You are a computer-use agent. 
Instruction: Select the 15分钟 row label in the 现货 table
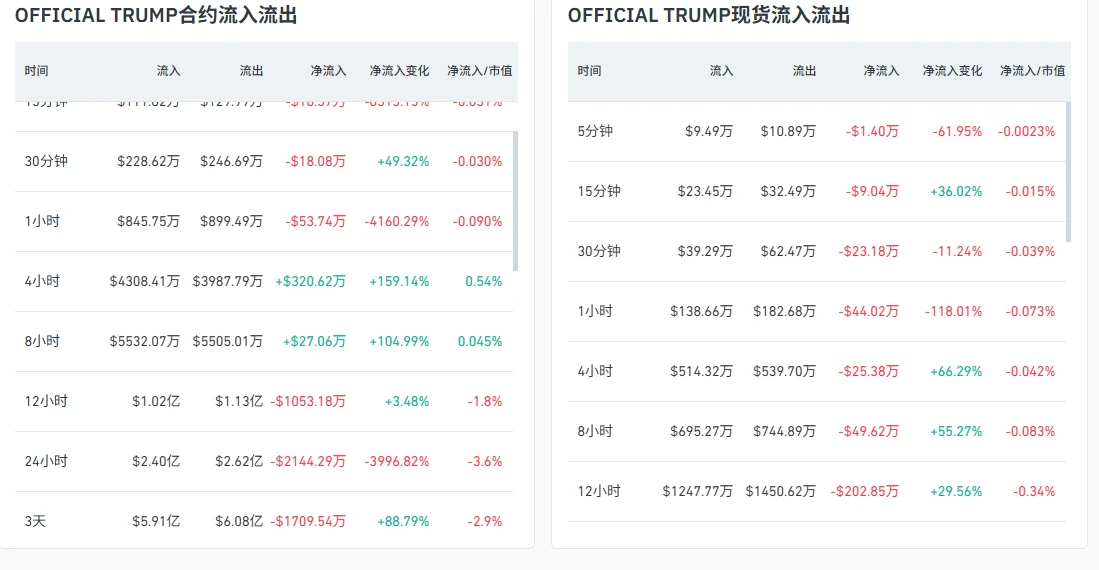coord(599,191)
